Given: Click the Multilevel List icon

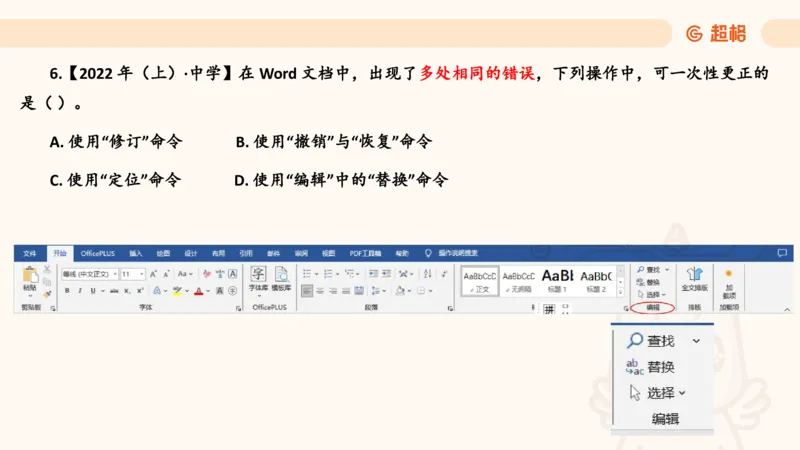Looking at the screenshot, I should click(349, 274).
